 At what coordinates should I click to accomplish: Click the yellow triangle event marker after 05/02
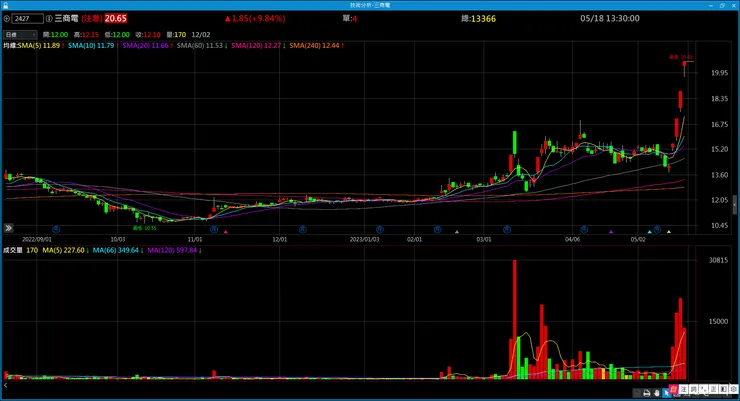click(669, 232)
